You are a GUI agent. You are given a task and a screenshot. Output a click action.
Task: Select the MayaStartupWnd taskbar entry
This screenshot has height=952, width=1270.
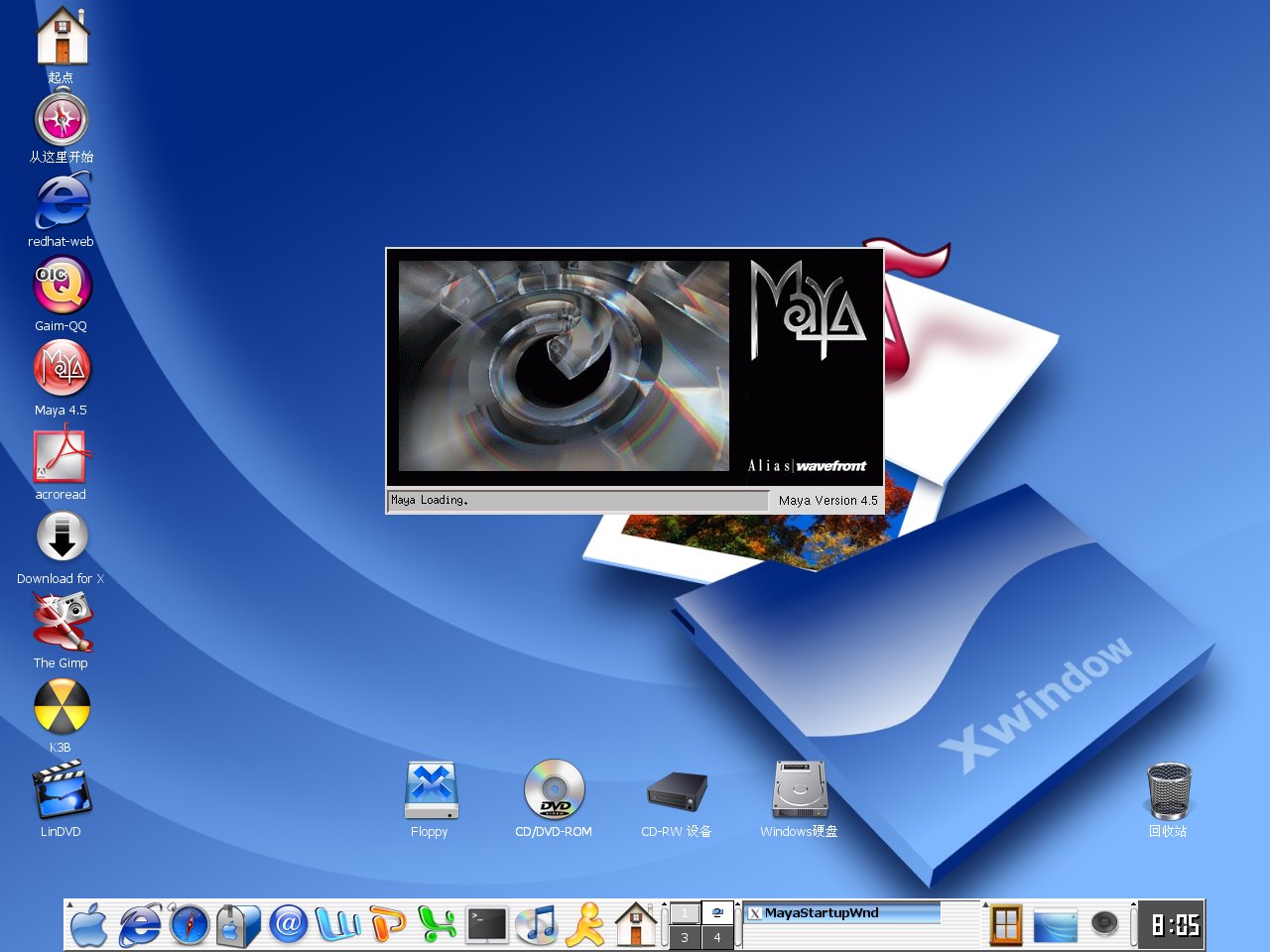click(x=843, y=913)
